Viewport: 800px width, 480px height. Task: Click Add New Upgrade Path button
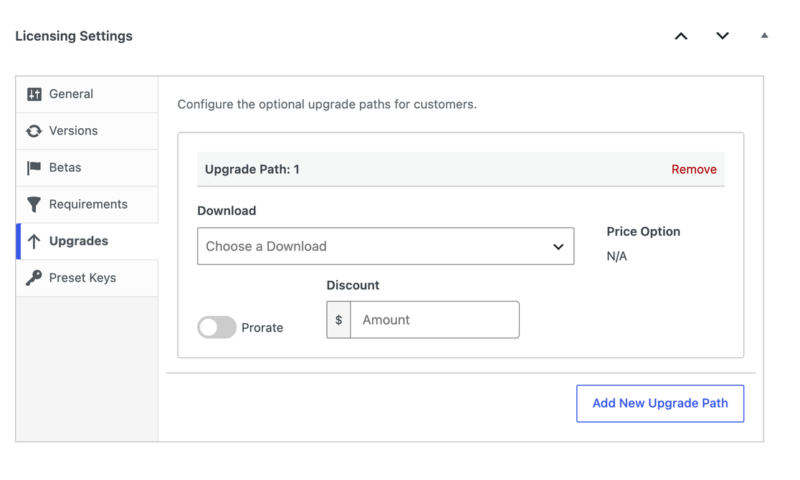click(x=660, y=403)
